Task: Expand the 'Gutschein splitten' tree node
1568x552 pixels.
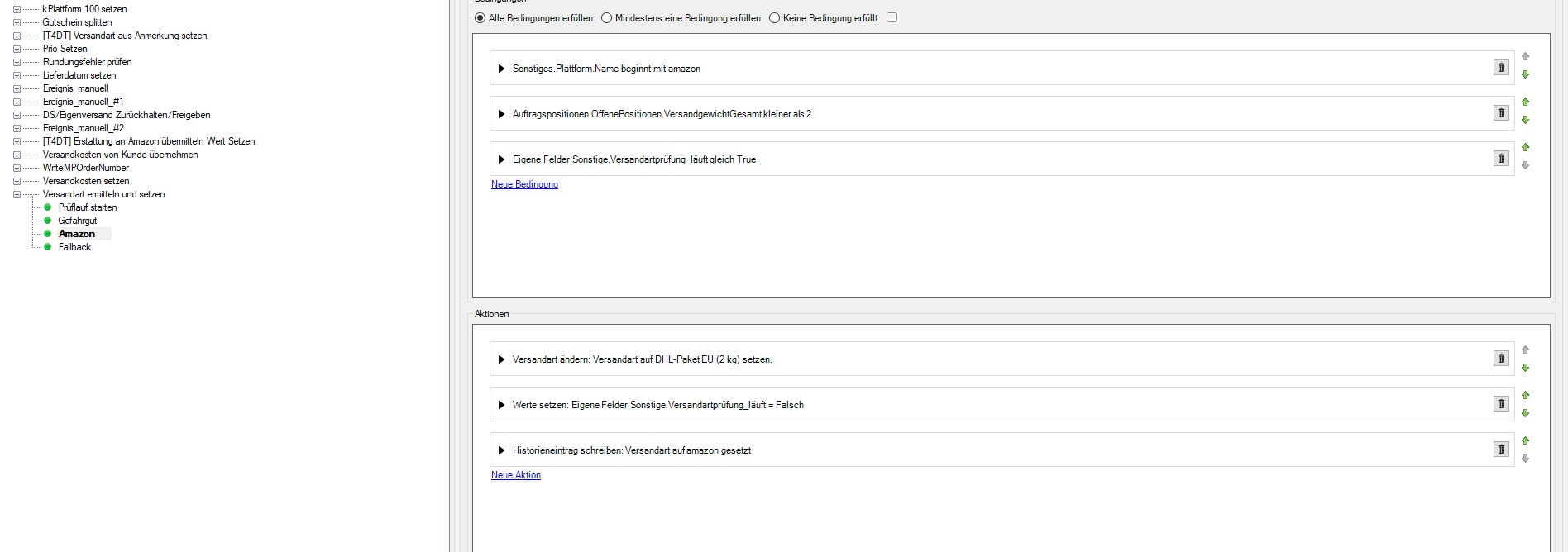Action: point(17,22)
